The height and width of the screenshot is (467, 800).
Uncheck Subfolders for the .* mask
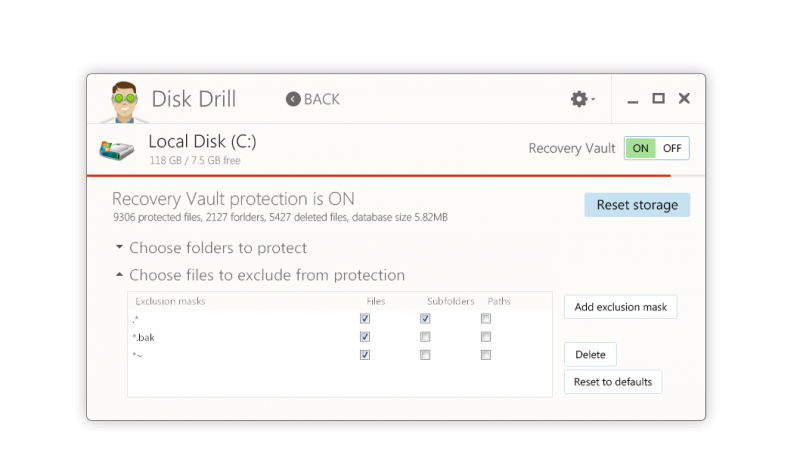(425, 318)
